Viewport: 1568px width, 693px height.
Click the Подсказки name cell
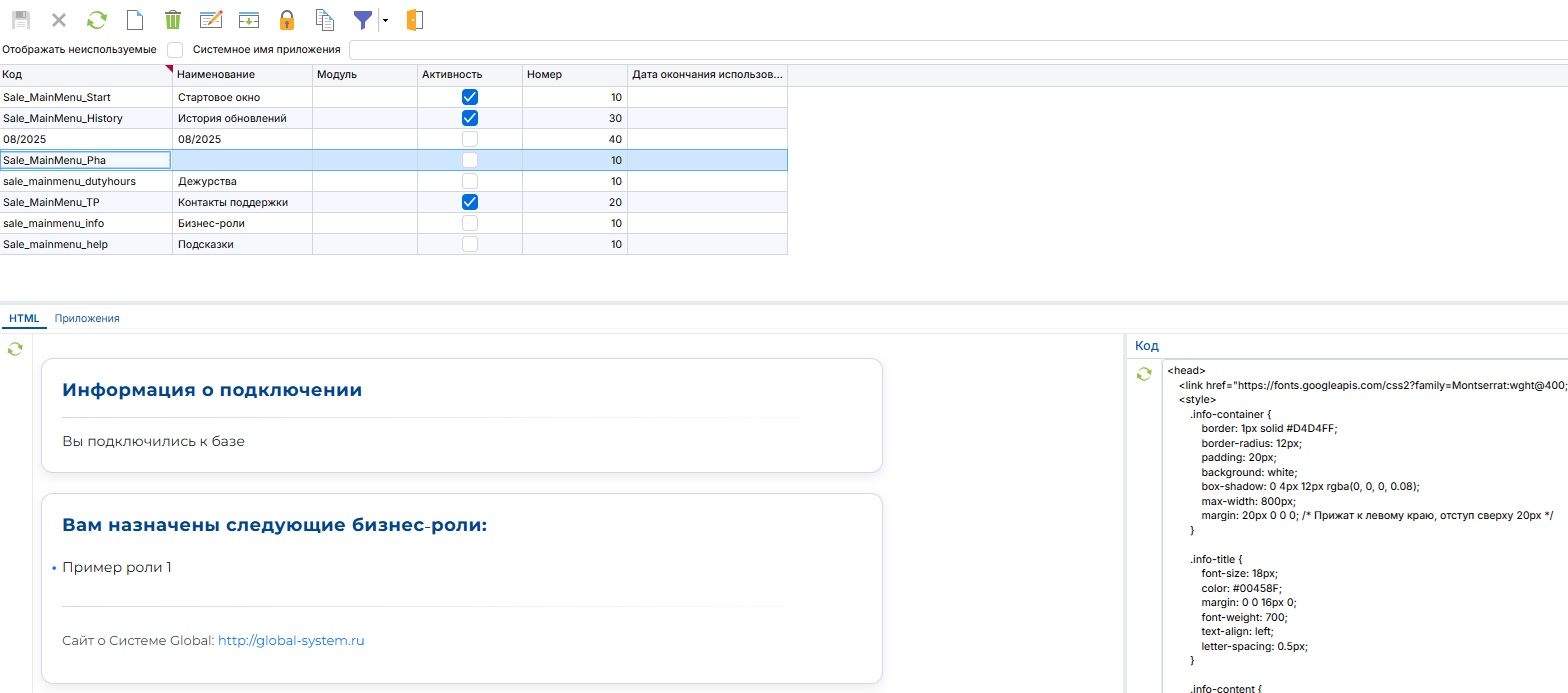[243, 244]
